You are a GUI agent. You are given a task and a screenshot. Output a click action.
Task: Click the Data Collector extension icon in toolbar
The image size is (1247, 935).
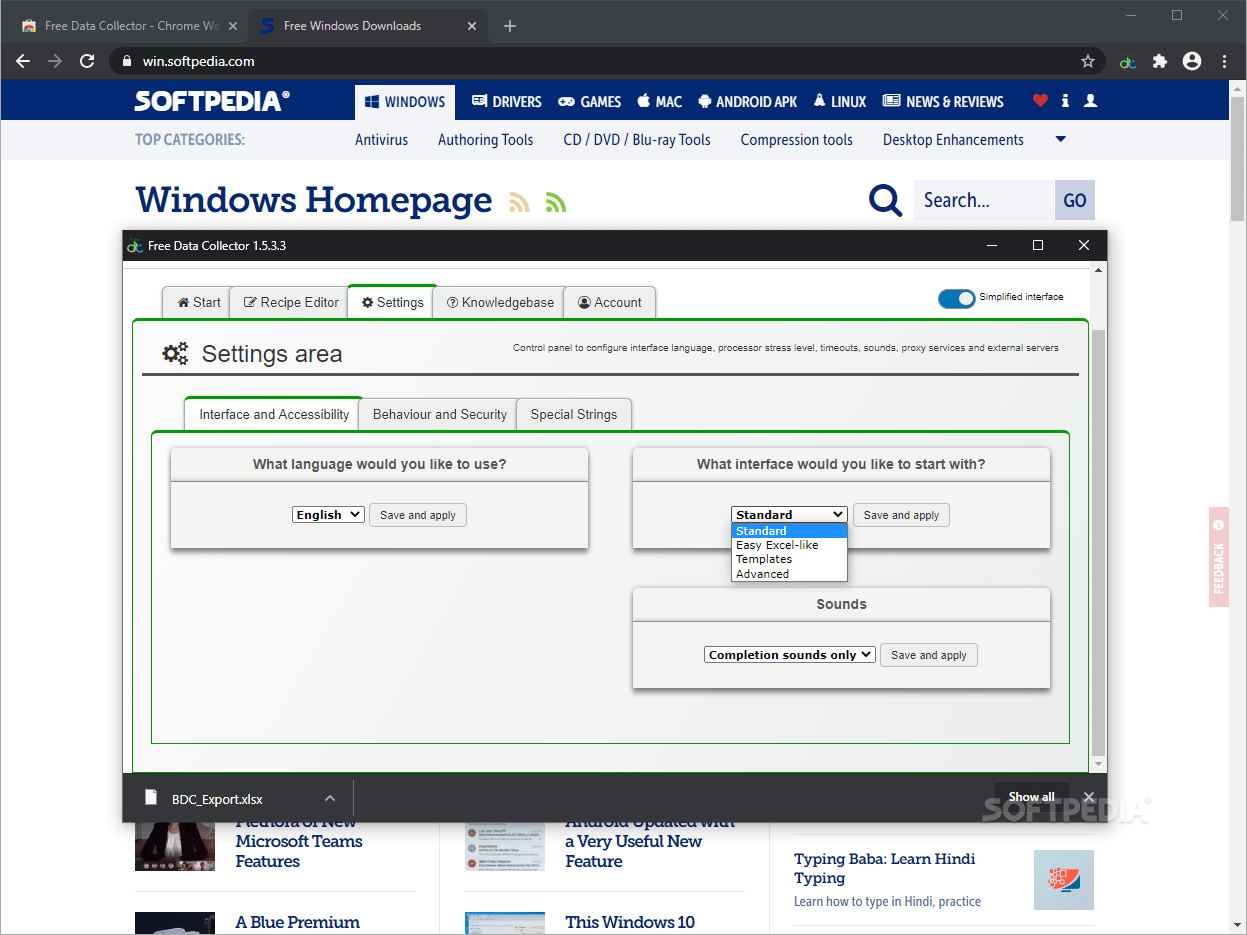click(x=1128, y=61)
